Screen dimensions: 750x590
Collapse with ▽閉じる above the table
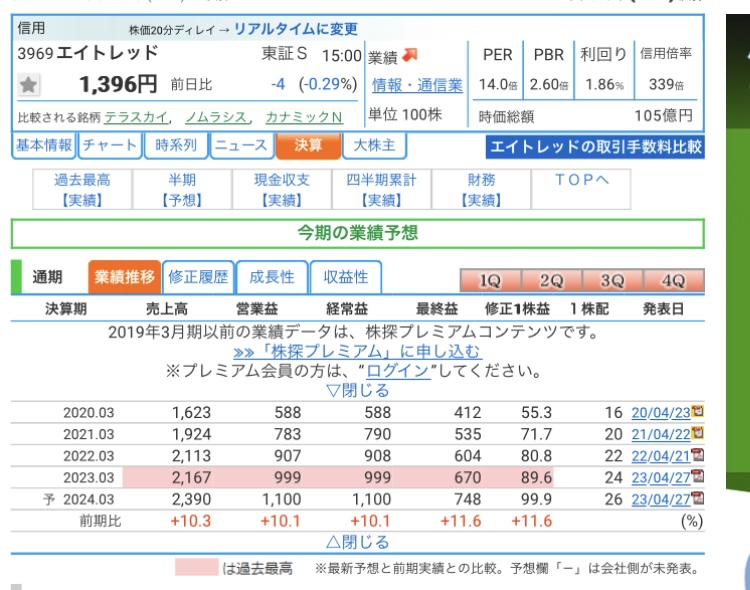pos(357,390)
